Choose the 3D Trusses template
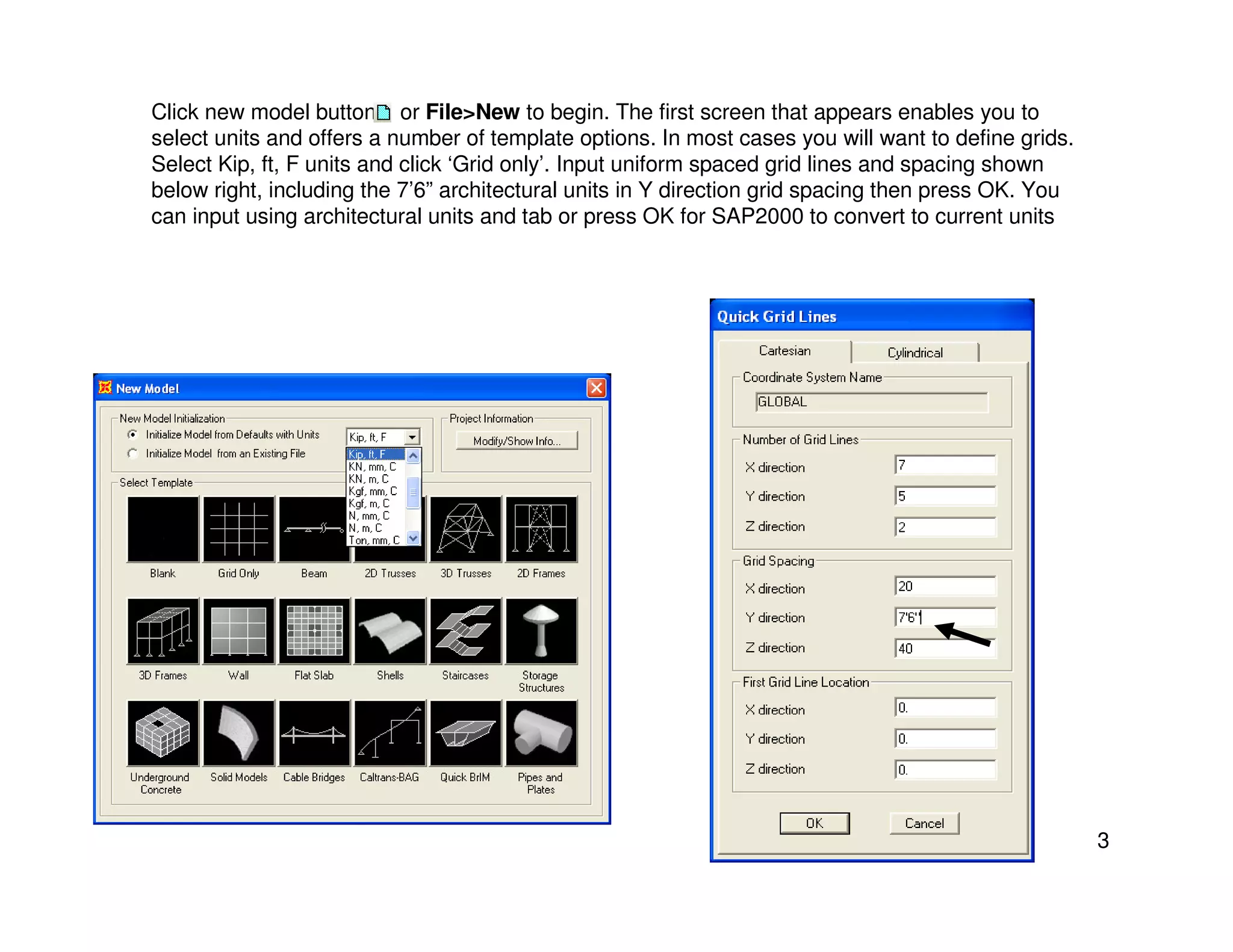This screenshot has width=1233, height=952. [x=465, y=529]
